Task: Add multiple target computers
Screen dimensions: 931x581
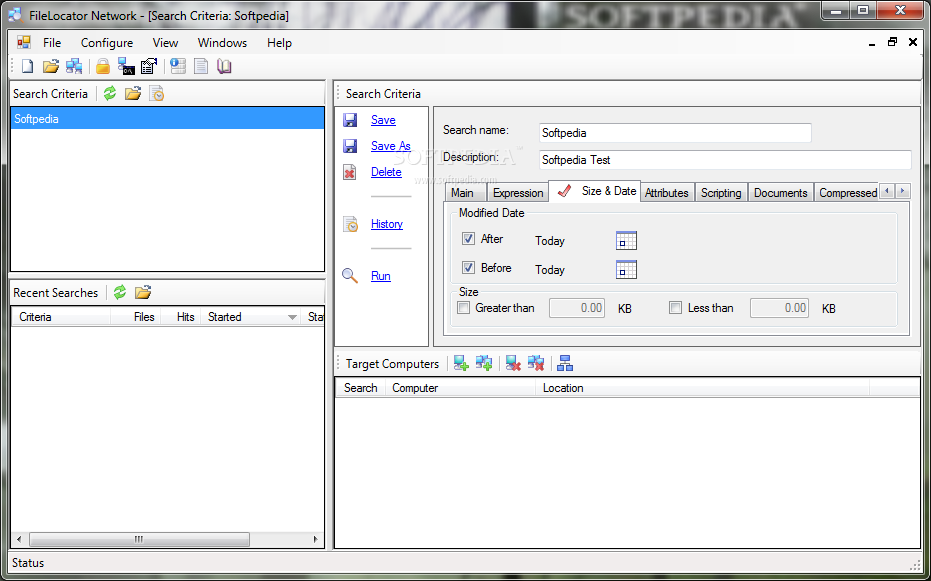Action: click(484, 363)
